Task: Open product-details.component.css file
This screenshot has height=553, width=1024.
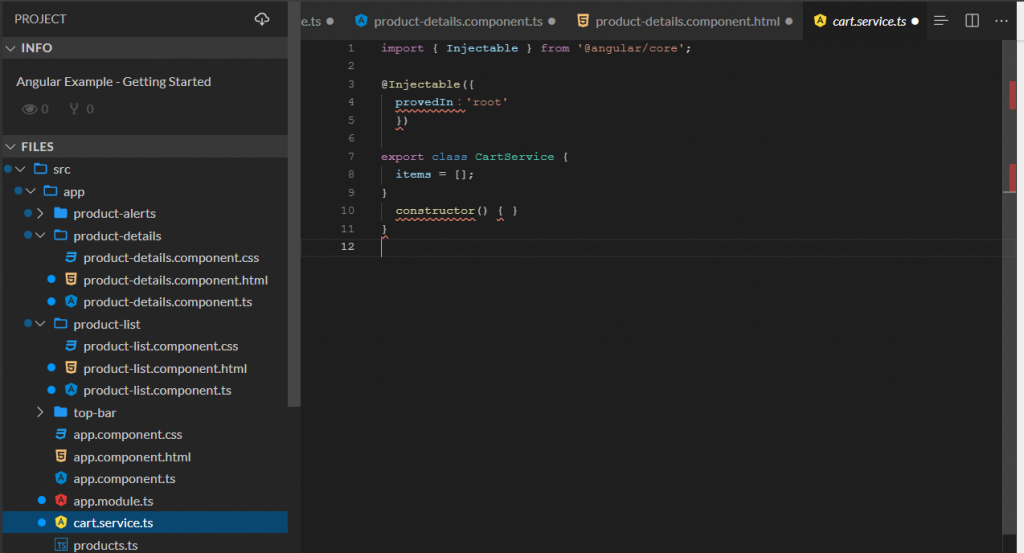Action: point(171,257)
